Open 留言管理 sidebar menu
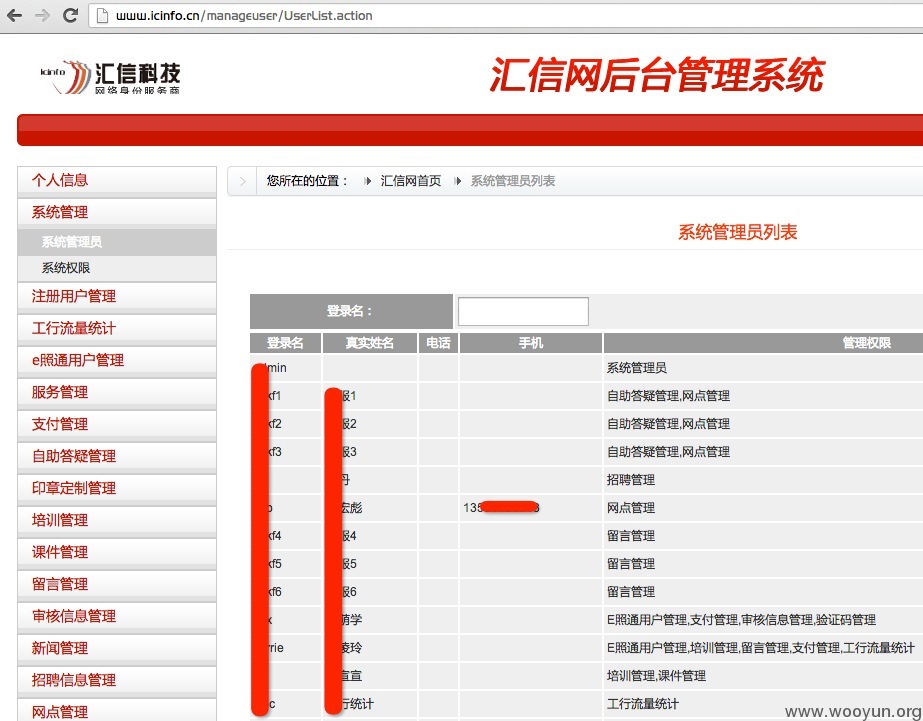Viewport: 923px width, 721px height. tap(117, 584)
